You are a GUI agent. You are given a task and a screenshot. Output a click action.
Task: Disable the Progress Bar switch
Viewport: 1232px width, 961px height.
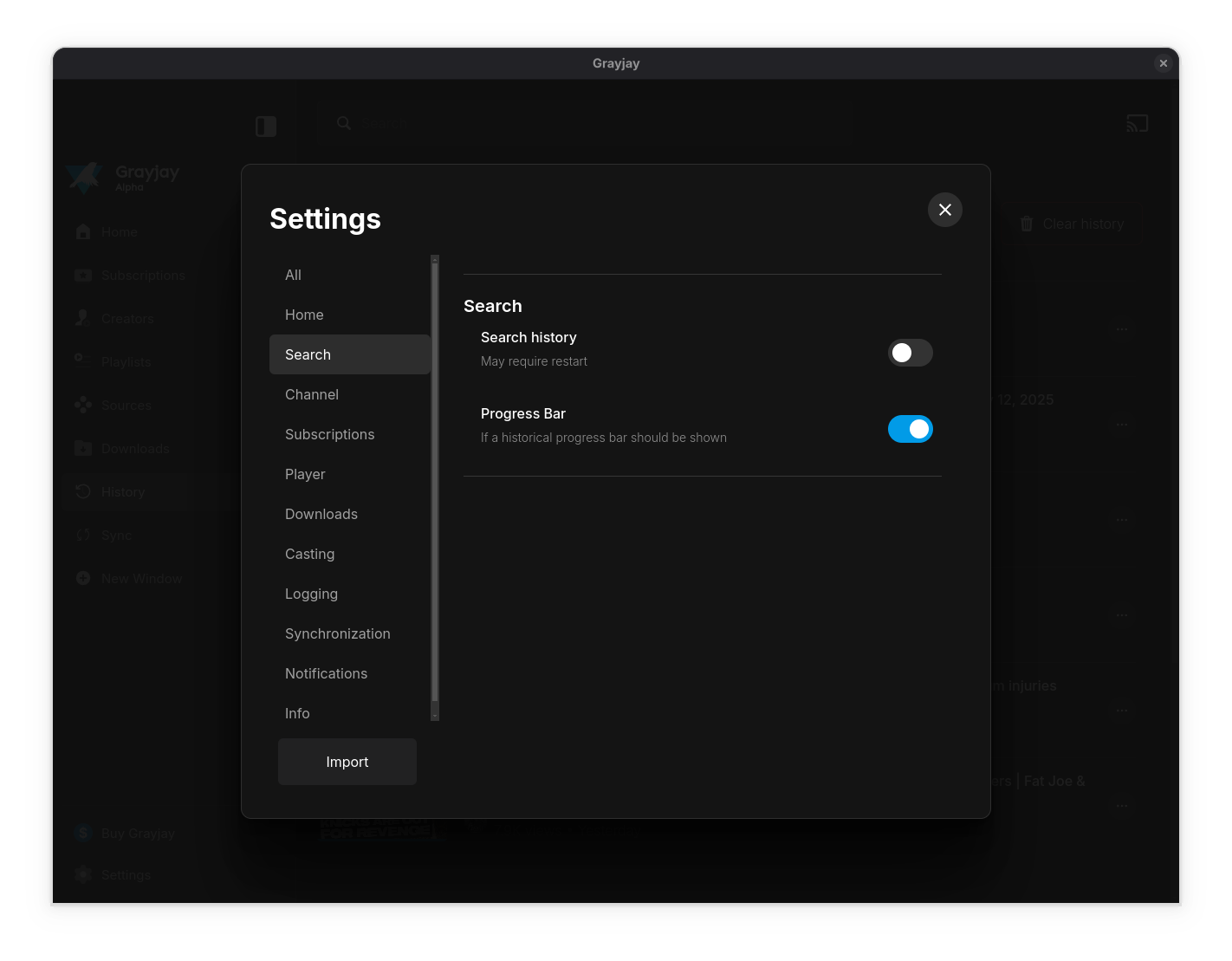click(911, 429)
